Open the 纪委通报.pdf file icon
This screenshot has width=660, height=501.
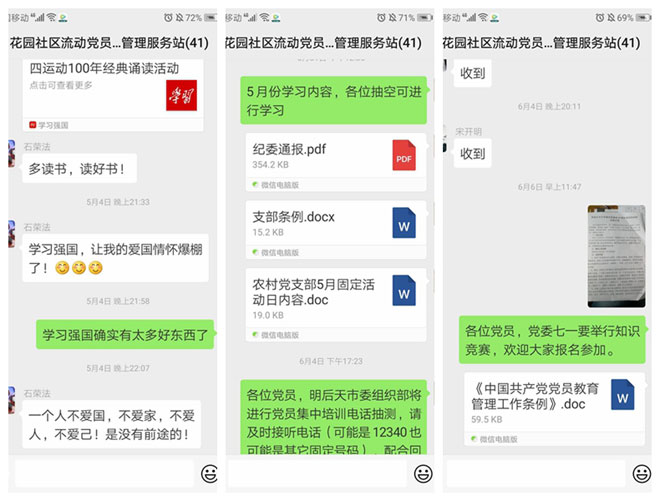click(404, 155)
